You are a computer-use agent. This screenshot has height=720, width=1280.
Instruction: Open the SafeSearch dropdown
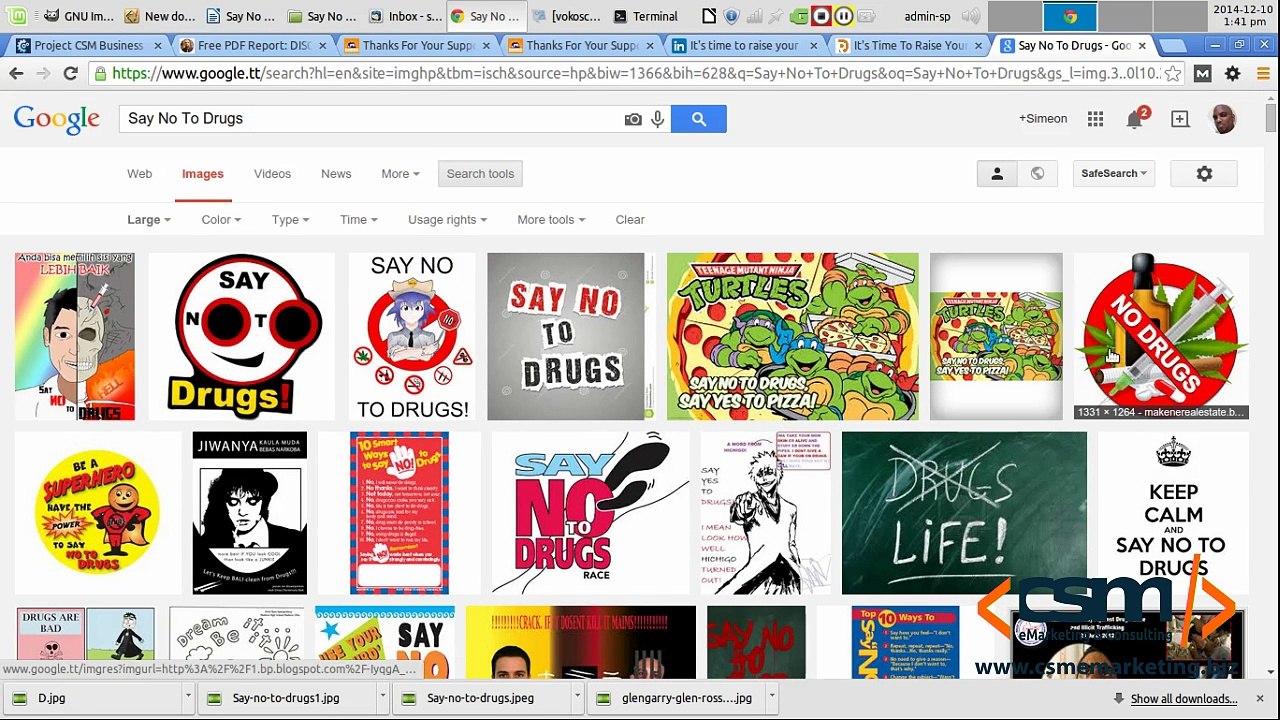tap(1113, 173)
